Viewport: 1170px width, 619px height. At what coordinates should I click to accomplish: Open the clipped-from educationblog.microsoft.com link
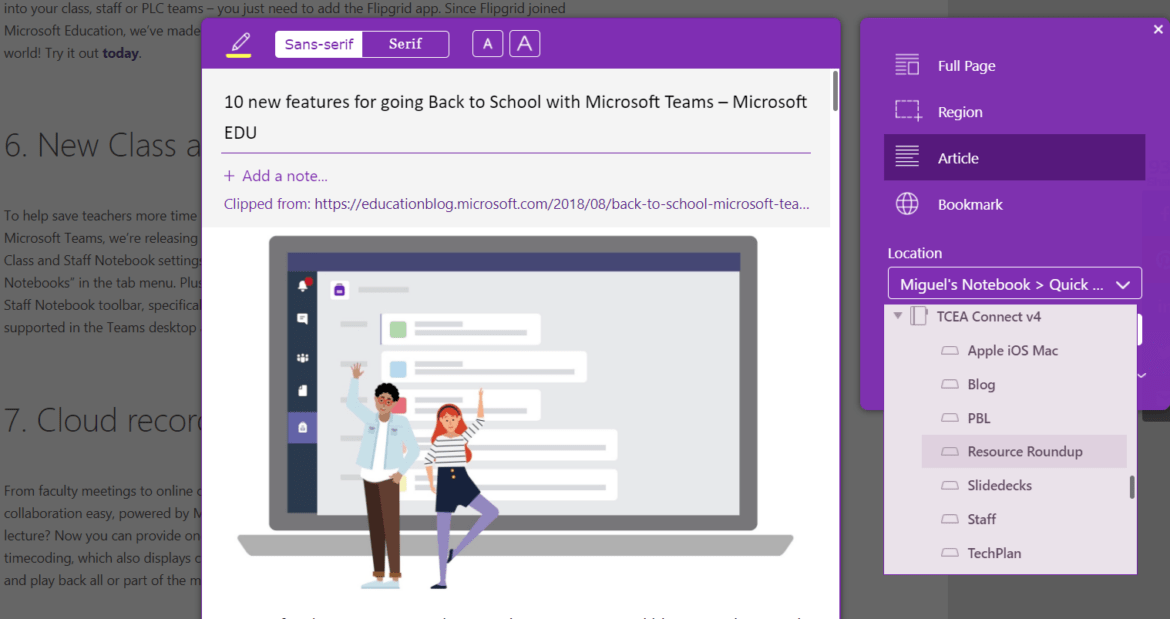pyautogui.click(x=562, y=204)
